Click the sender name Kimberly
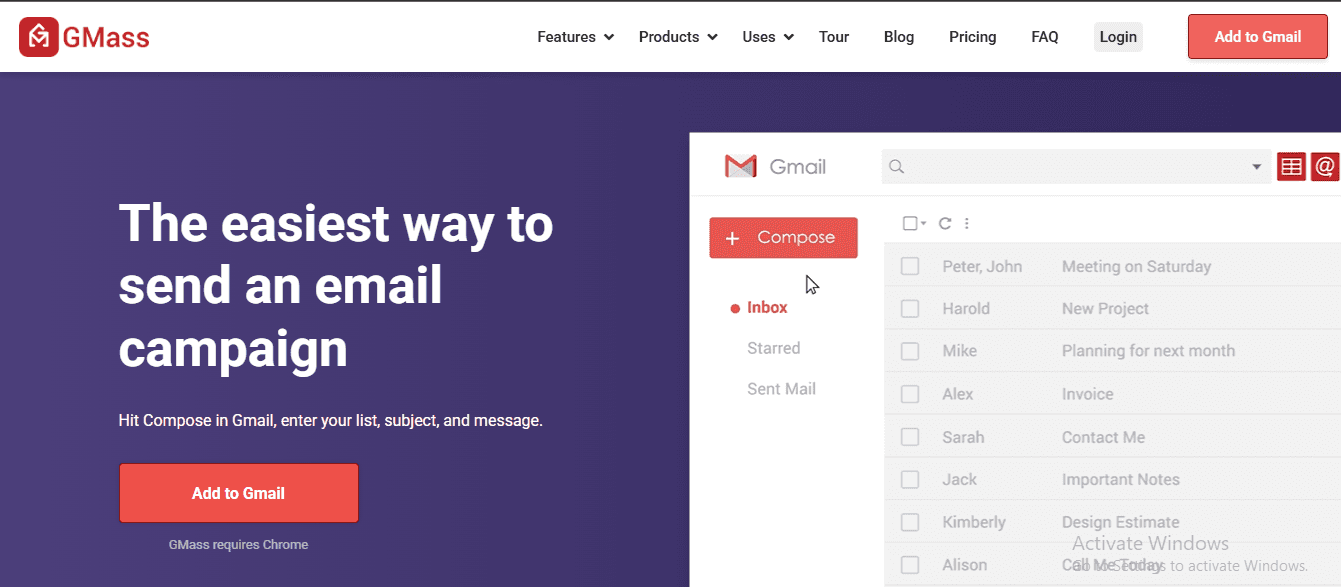The height and width of the screenshot is (587, 1341). [974, 522]
